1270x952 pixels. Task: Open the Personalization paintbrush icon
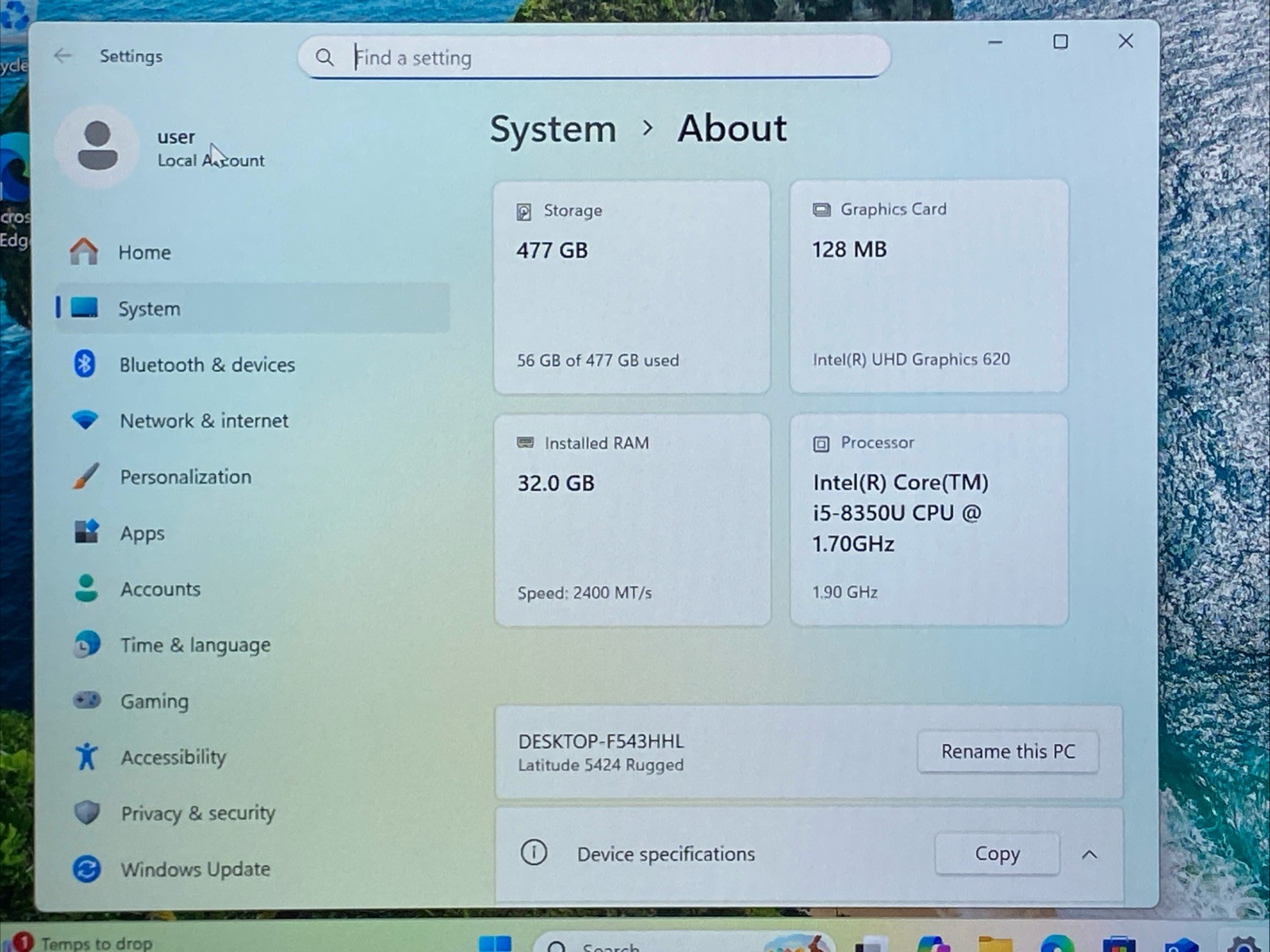pyautogui.click(x=86, y=476)
